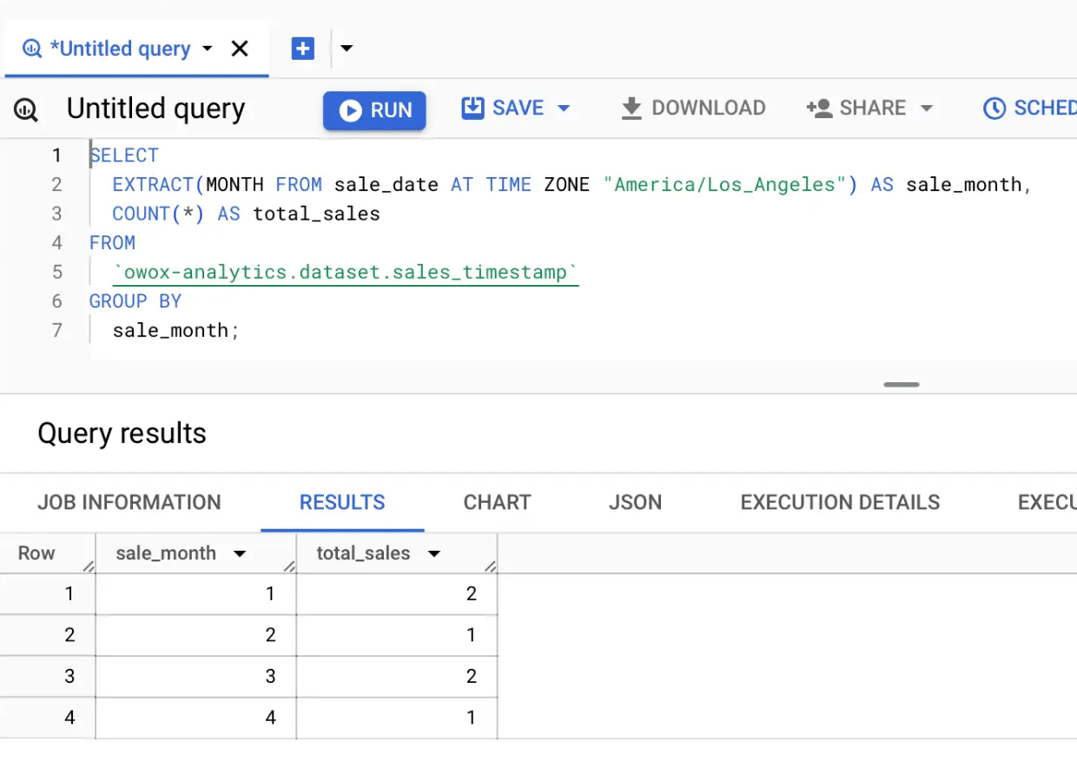This screenshot has height=768, width=1077.
Task: Add a new query tab with plus icon
Action: (x=303, y=49)
